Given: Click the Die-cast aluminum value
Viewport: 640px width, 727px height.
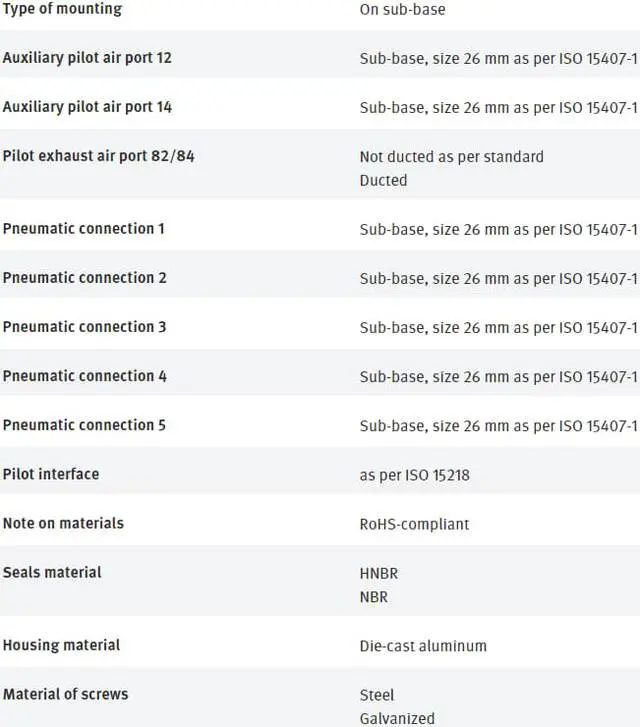Looking at the screenshot, I should (x=423, y=646).
